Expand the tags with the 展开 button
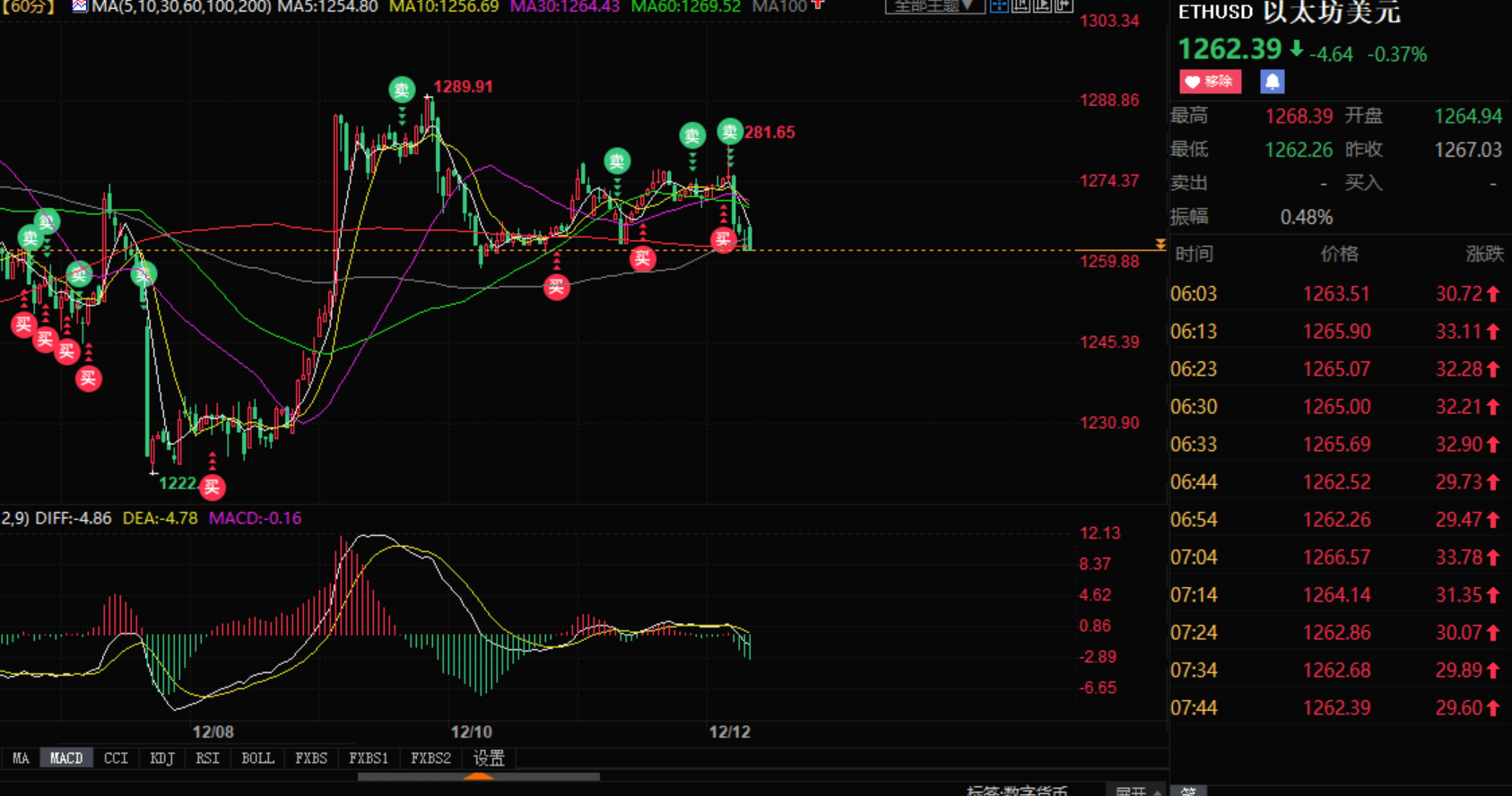1512x796 pixels. point(1137,791)
